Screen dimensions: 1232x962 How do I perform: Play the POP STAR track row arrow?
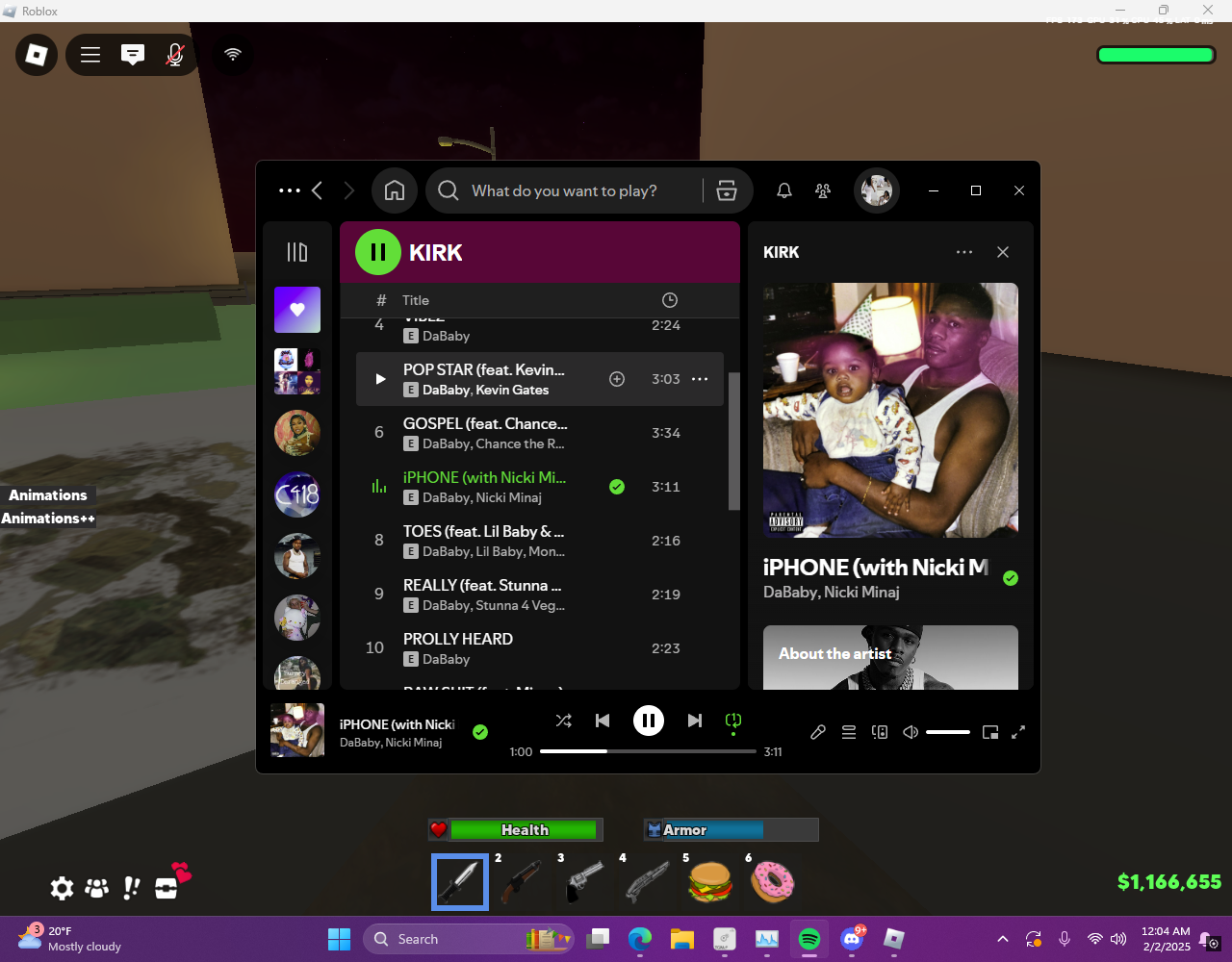(380, 379)
